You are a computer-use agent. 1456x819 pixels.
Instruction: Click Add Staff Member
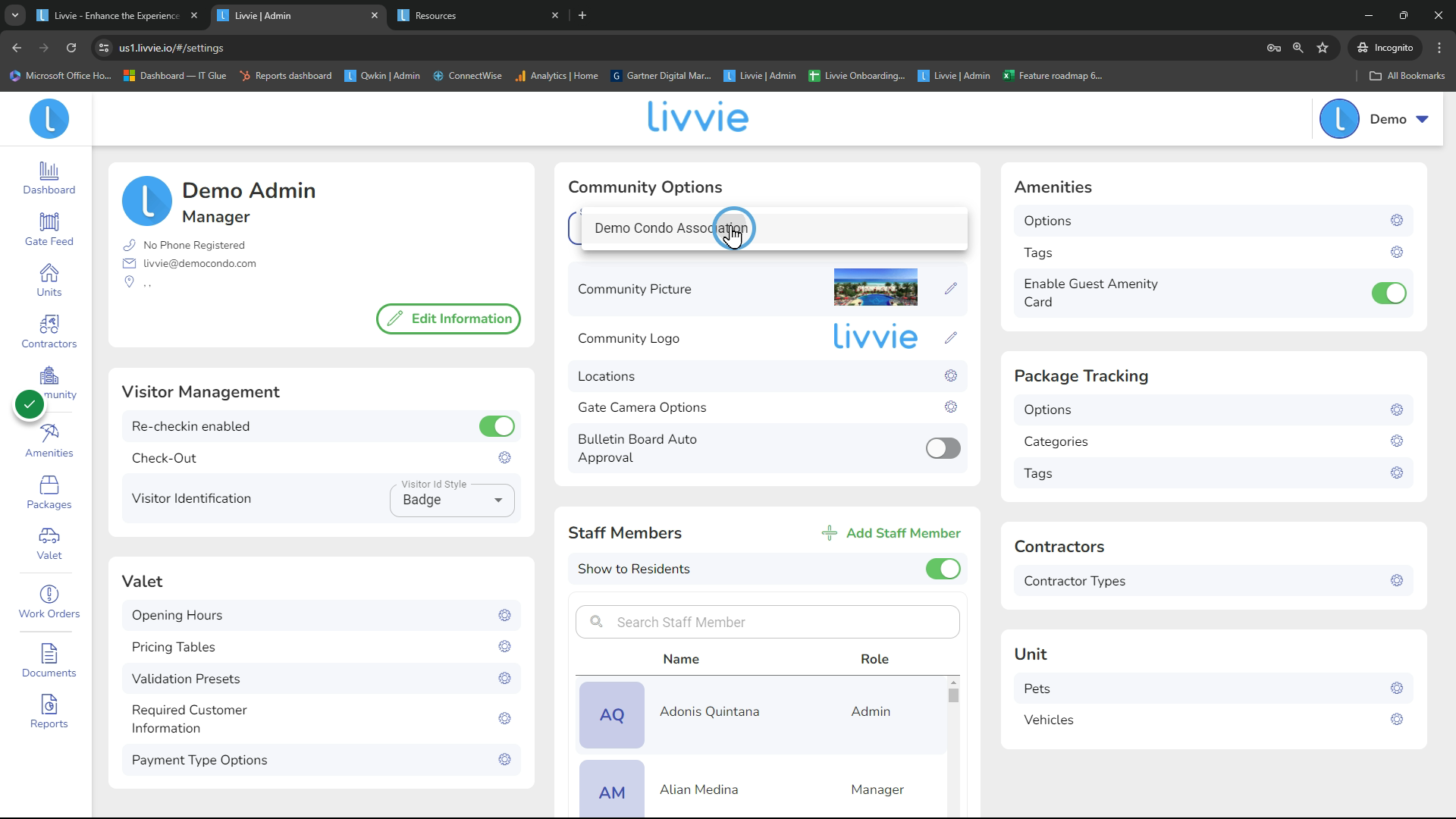pos(891,533)
